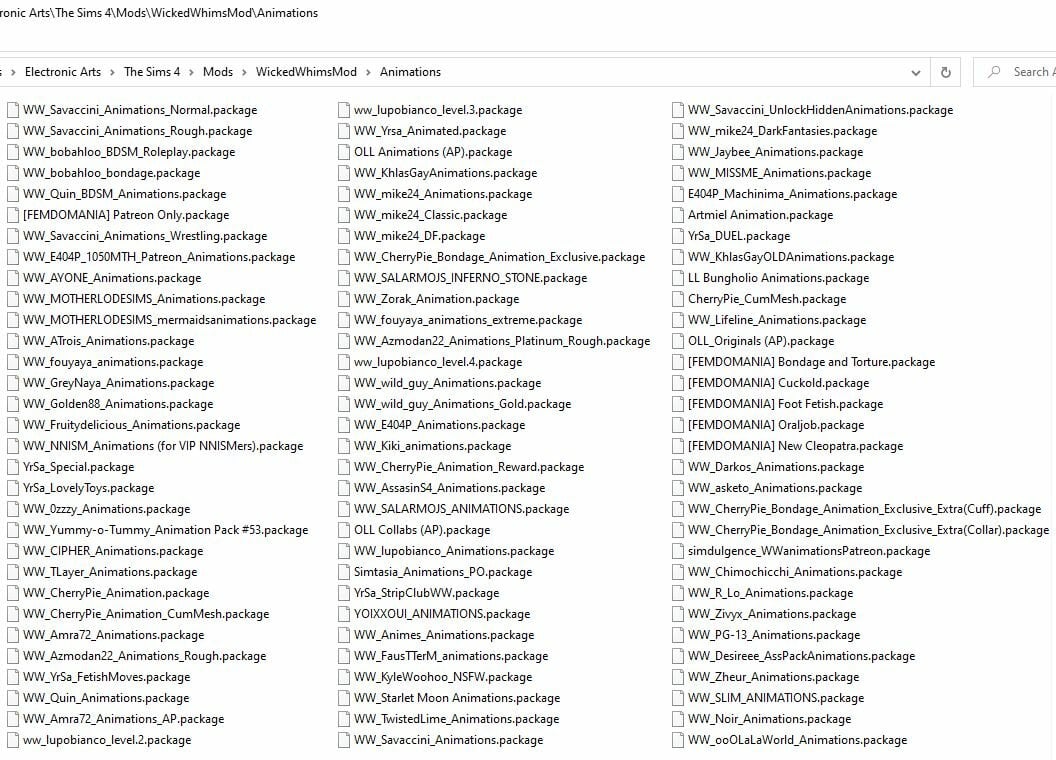
Task: Open the address bar history dropdown
Action: (915, 71)
